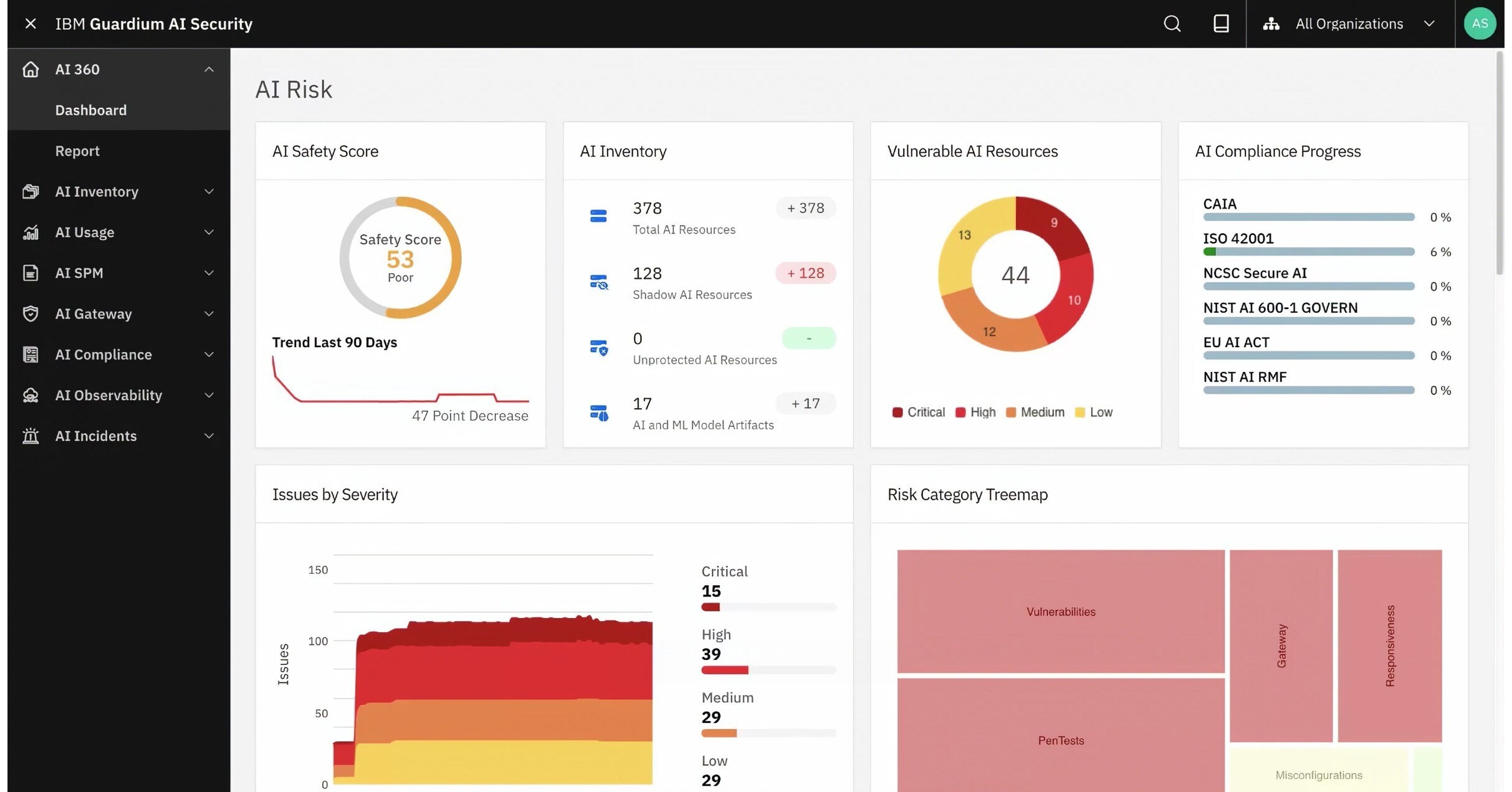Collapse the AI 360 section

pyautogui.click(x=209, y=69)
